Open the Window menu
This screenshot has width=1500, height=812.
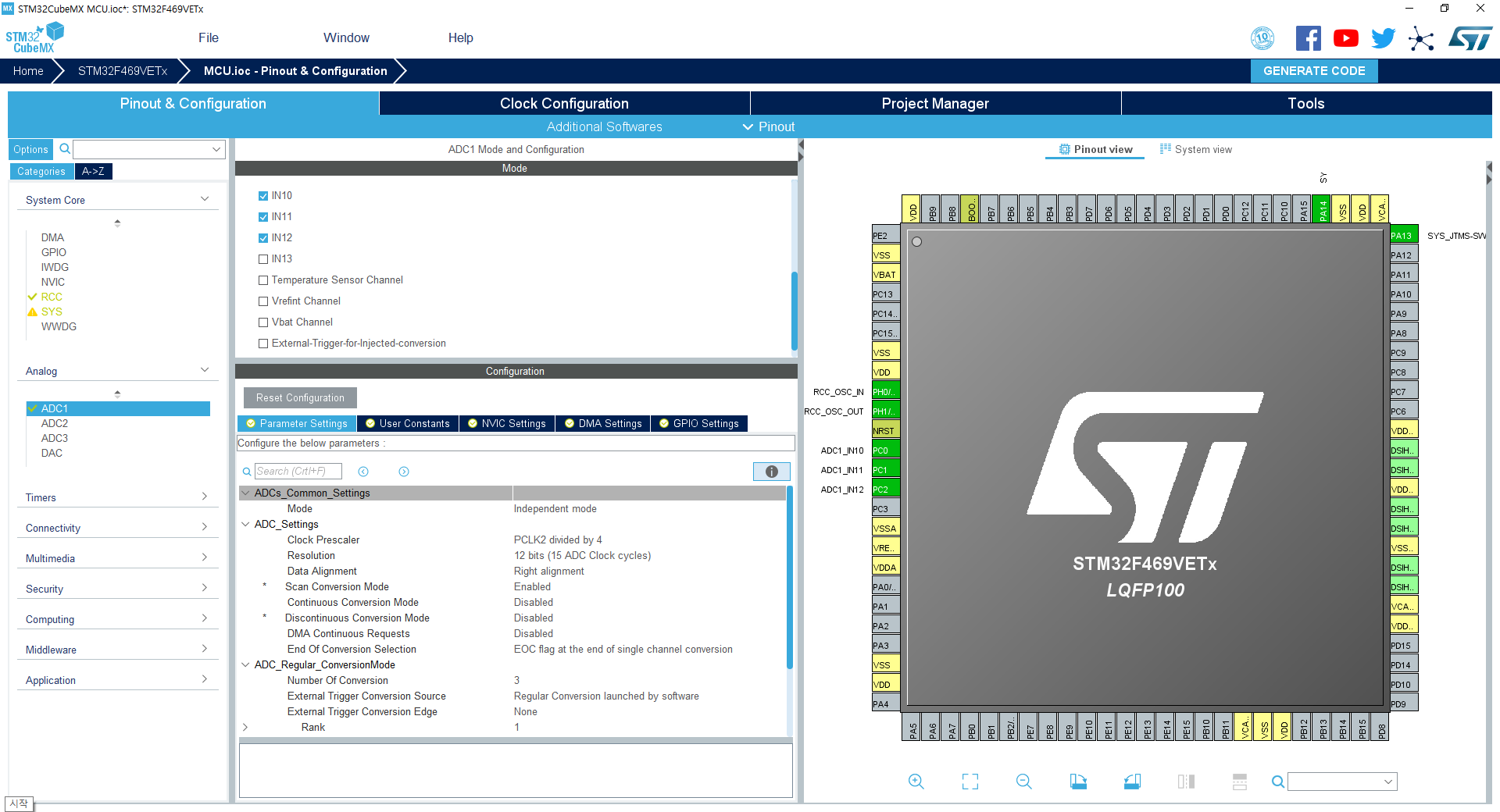coord(346,37)
